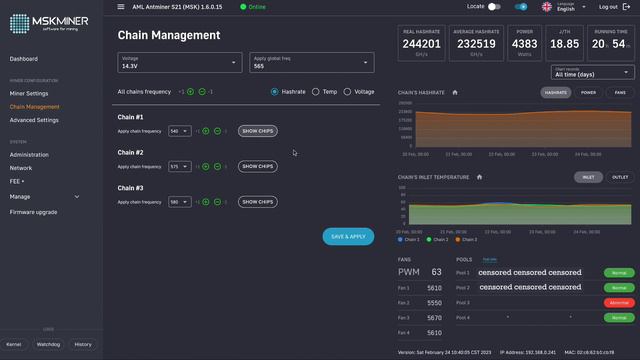The width and height of the screenshot is (640, 360).
Task: Click Pool 3 Abnormal status badge
Action: (619, 303)
